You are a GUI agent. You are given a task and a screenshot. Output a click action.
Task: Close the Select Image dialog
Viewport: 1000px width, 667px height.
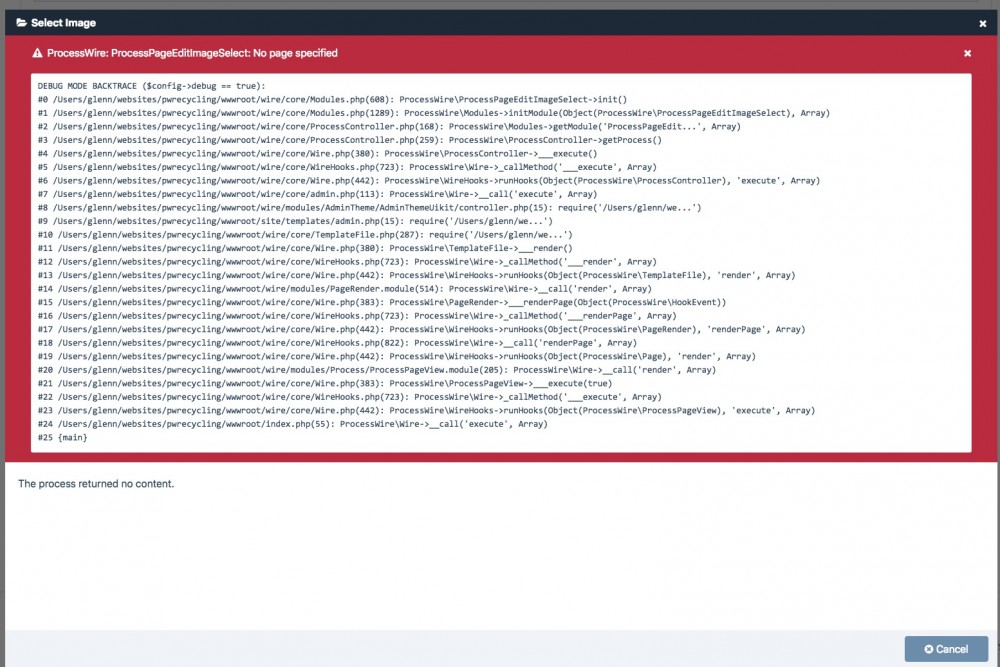tap(983, 23)
